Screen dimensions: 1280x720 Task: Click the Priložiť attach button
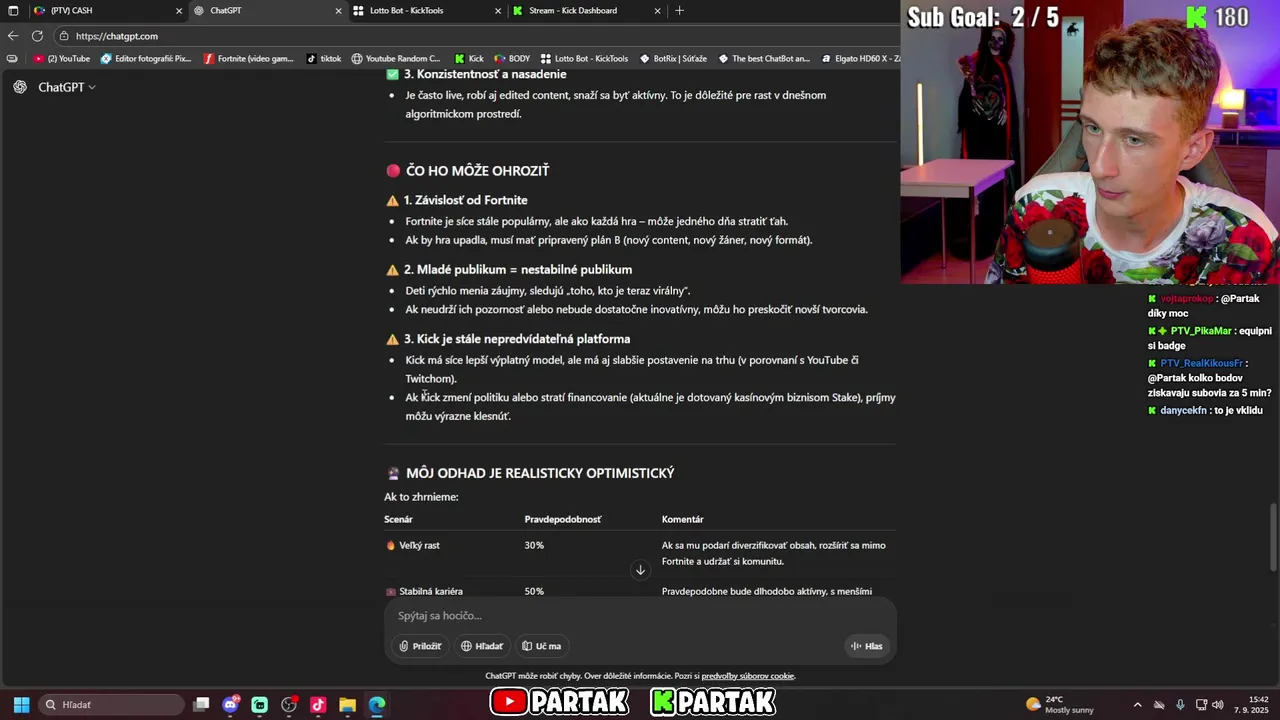(420, 646)
